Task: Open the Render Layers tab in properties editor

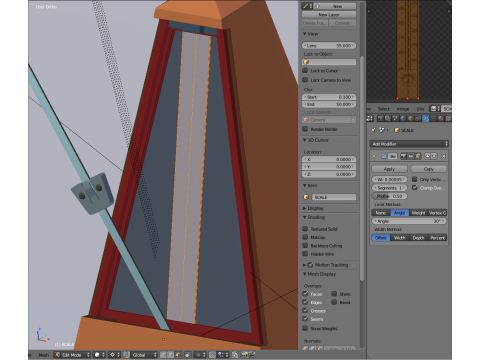Action: pyautogui.click(x=387, y=118)
